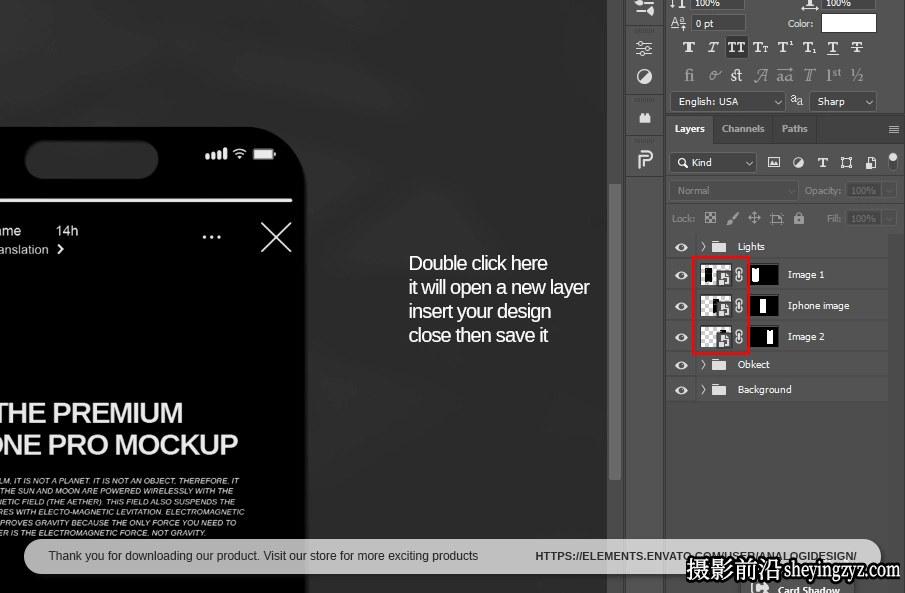The height and width of the screenshot is (593, 905).
Task: Click the text color swatch
Action: pyautogui.click(x=848, y=23)
